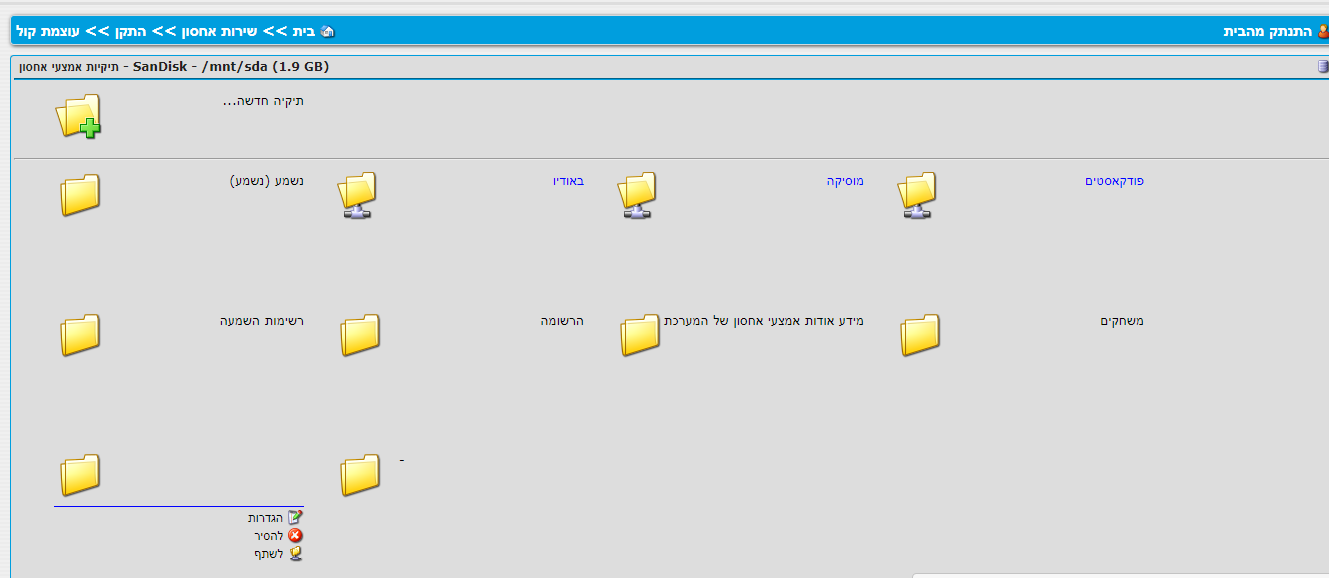Open the מידע אודות אמצעי אחסון folder icon
Screen dimensions: 1329x578
tap(640, 335)
